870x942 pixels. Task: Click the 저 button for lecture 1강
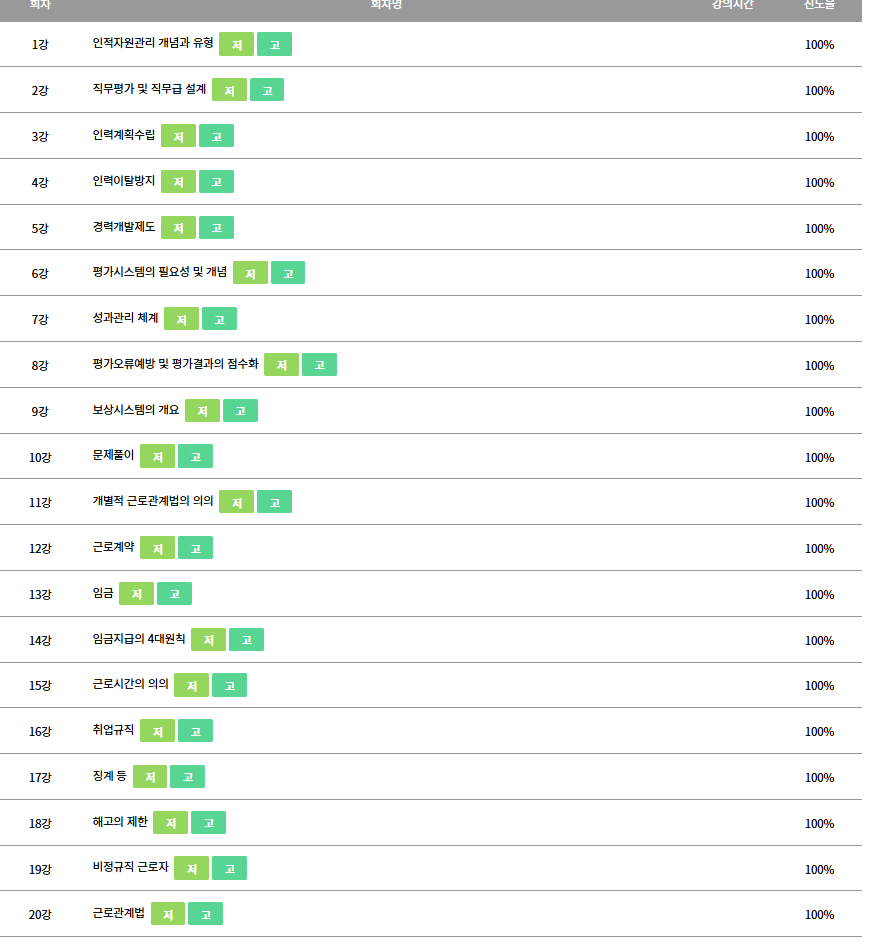(x=236, y=44)
